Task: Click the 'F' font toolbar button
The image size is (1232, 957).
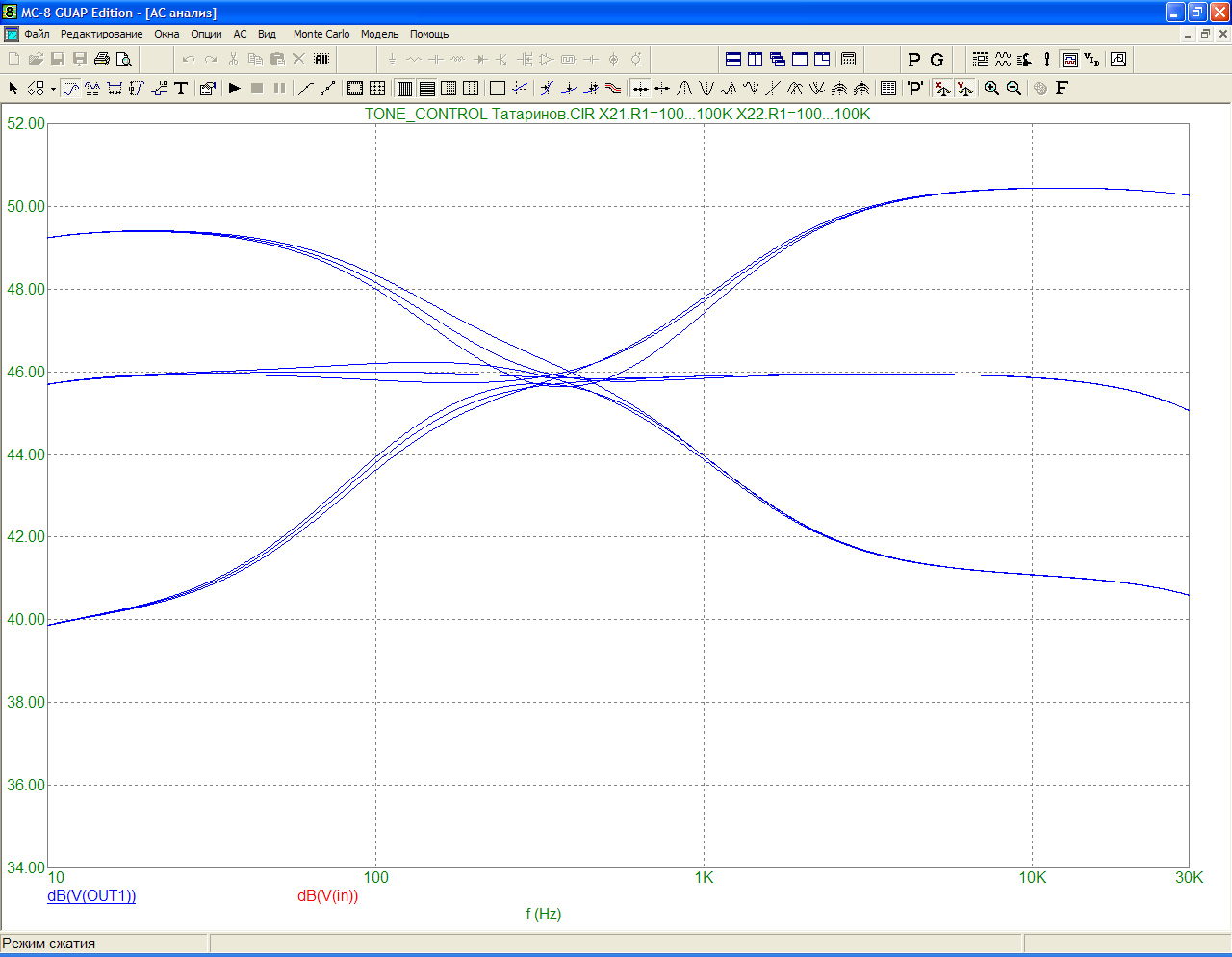Action: (1062, 88)
